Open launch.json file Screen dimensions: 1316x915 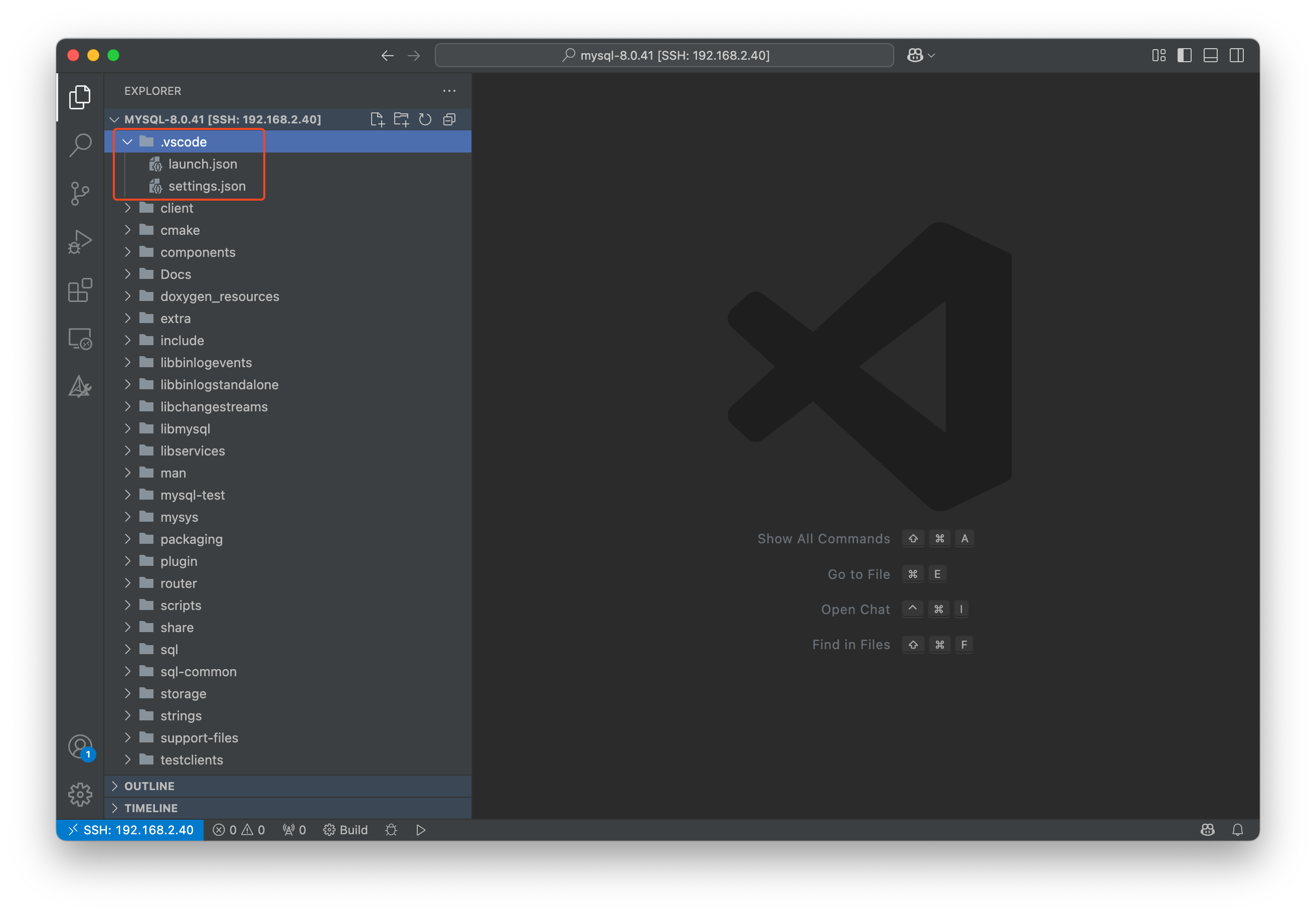(x=288, y=164)
